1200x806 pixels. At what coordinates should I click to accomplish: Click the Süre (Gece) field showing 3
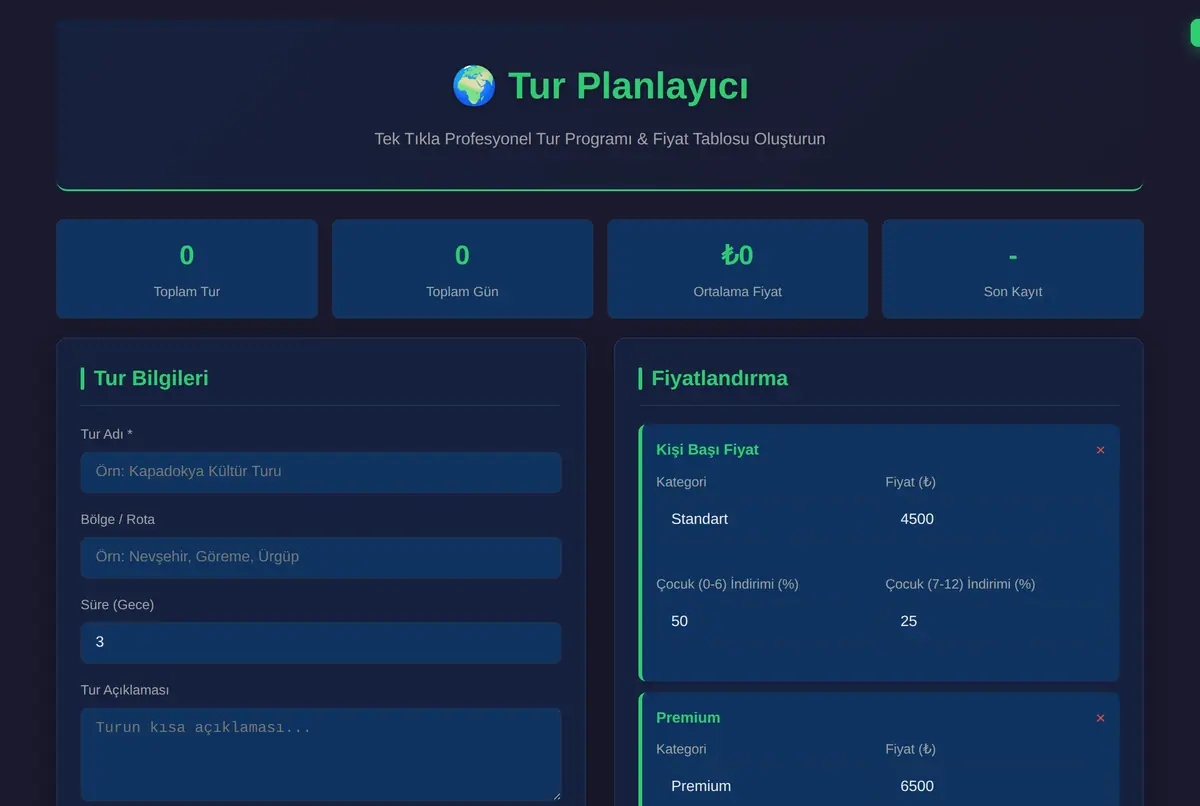coord(321,642)
